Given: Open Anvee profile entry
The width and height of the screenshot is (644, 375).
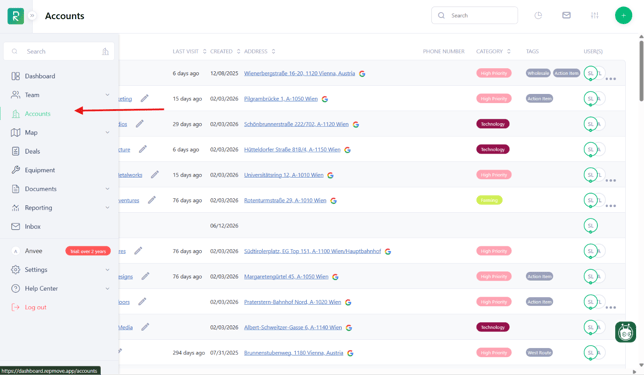Looking at the screenshot, I should (x=33, y=251).
